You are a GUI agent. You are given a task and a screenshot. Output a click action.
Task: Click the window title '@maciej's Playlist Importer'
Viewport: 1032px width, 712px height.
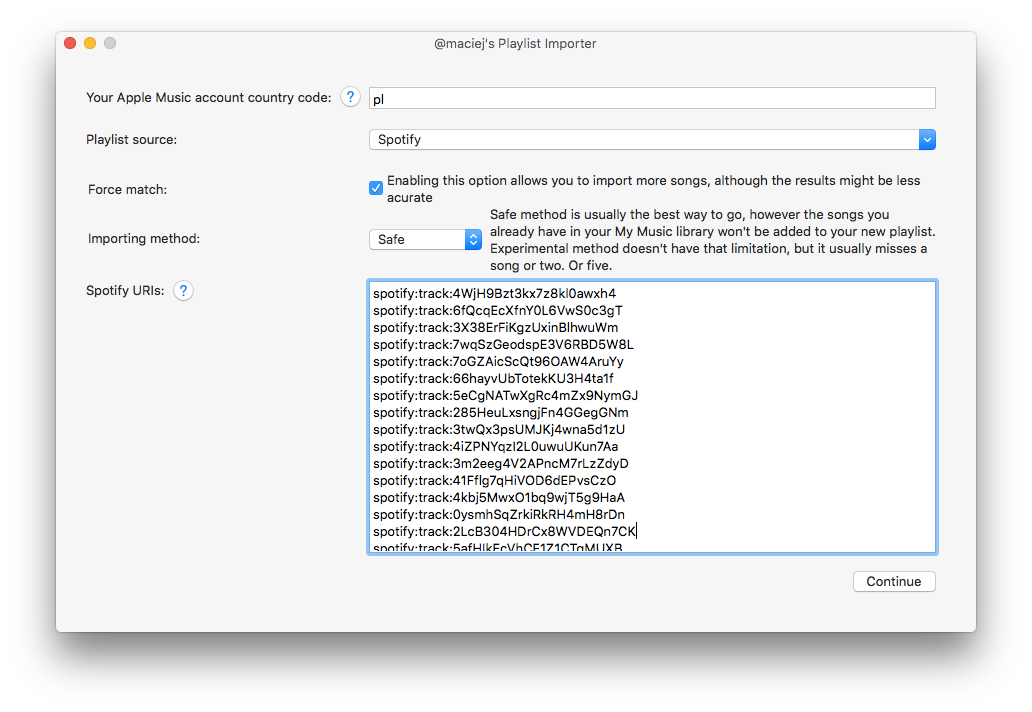515,43
